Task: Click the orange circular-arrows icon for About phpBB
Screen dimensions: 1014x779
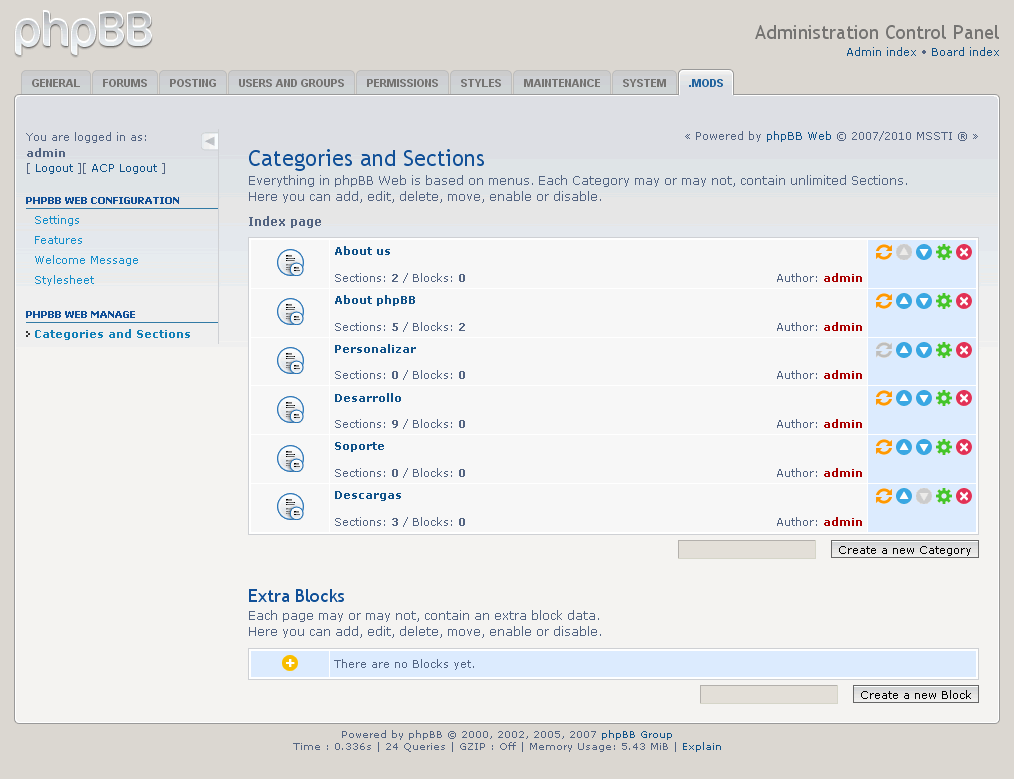Action: pos(883,301)
